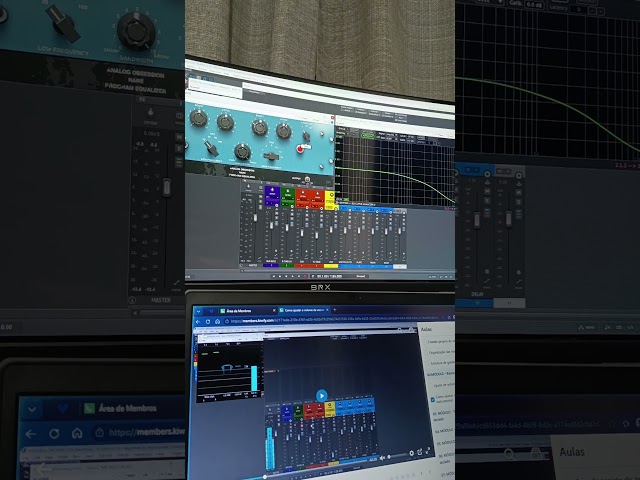Toggle the red power light on the equalizer plugin
640x480 pixels.
click(300, 149)
